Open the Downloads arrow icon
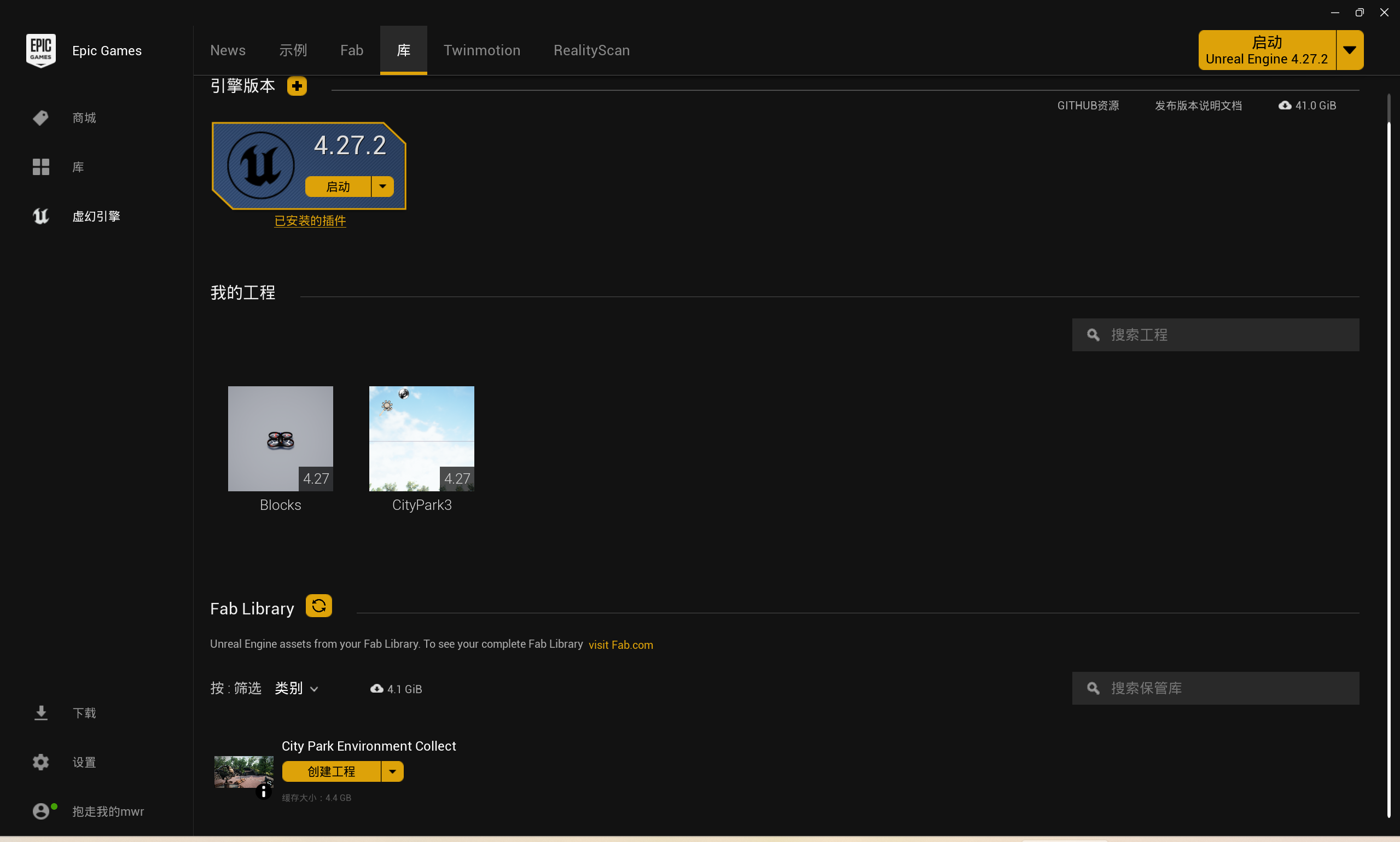This screenshot has height=842, width=1400. click(41, 713)
